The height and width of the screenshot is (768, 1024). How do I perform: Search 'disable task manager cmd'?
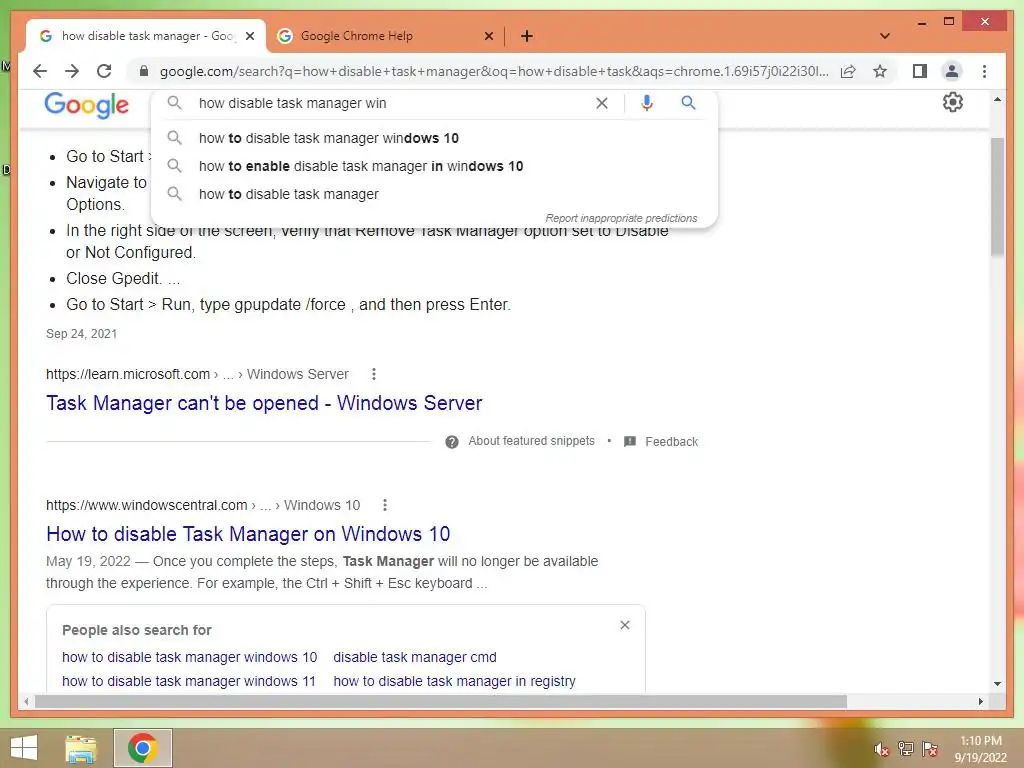point(415,657)
